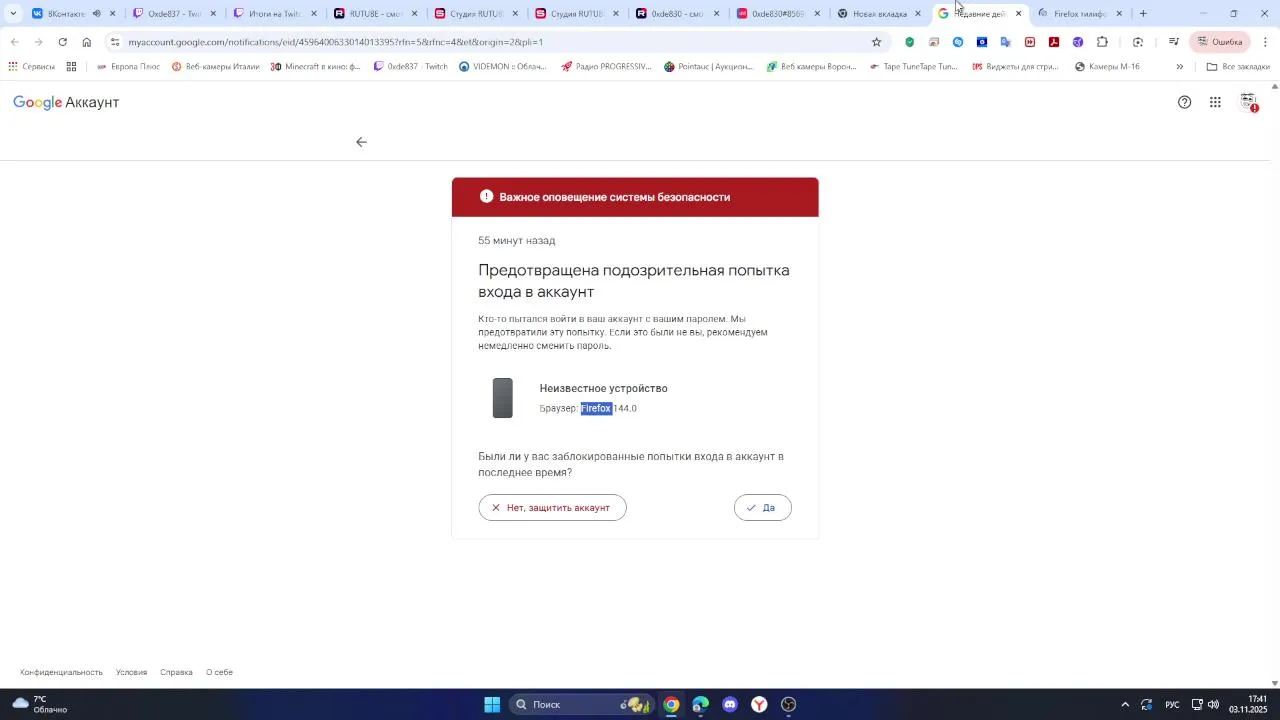
Task: Open the Google Аккаунт logo link
Action: pos(66,103)
